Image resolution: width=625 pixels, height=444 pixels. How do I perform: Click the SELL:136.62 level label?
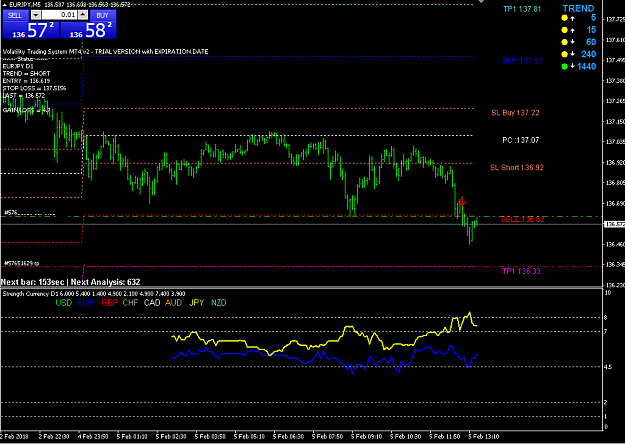click(x=523, y=219)
